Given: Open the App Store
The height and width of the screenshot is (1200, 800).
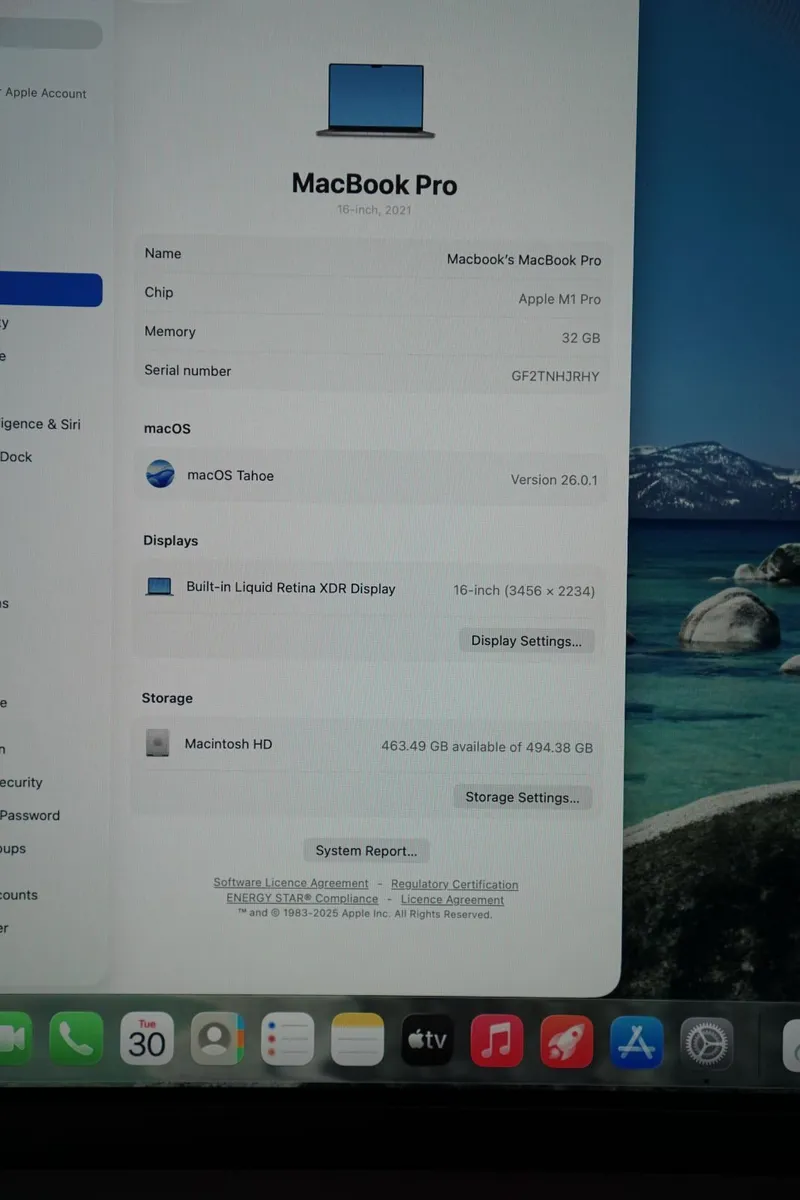Looking at the screenshot, I should (637, 1043).
